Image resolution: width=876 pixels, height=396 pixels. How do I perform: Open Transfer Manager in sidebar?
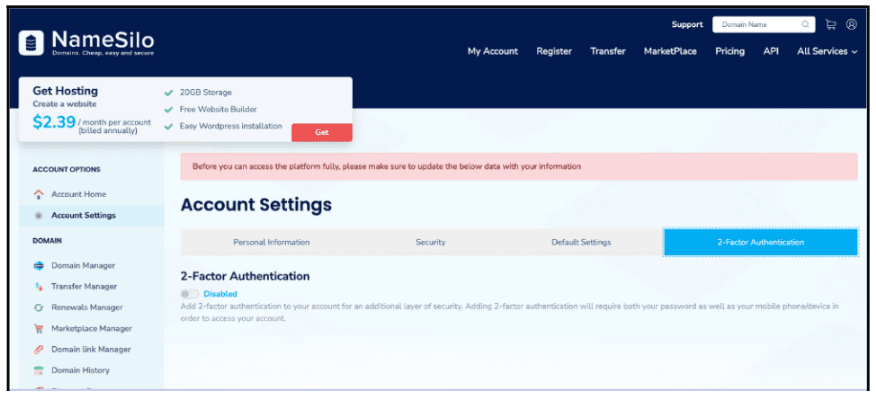point(84,287)
